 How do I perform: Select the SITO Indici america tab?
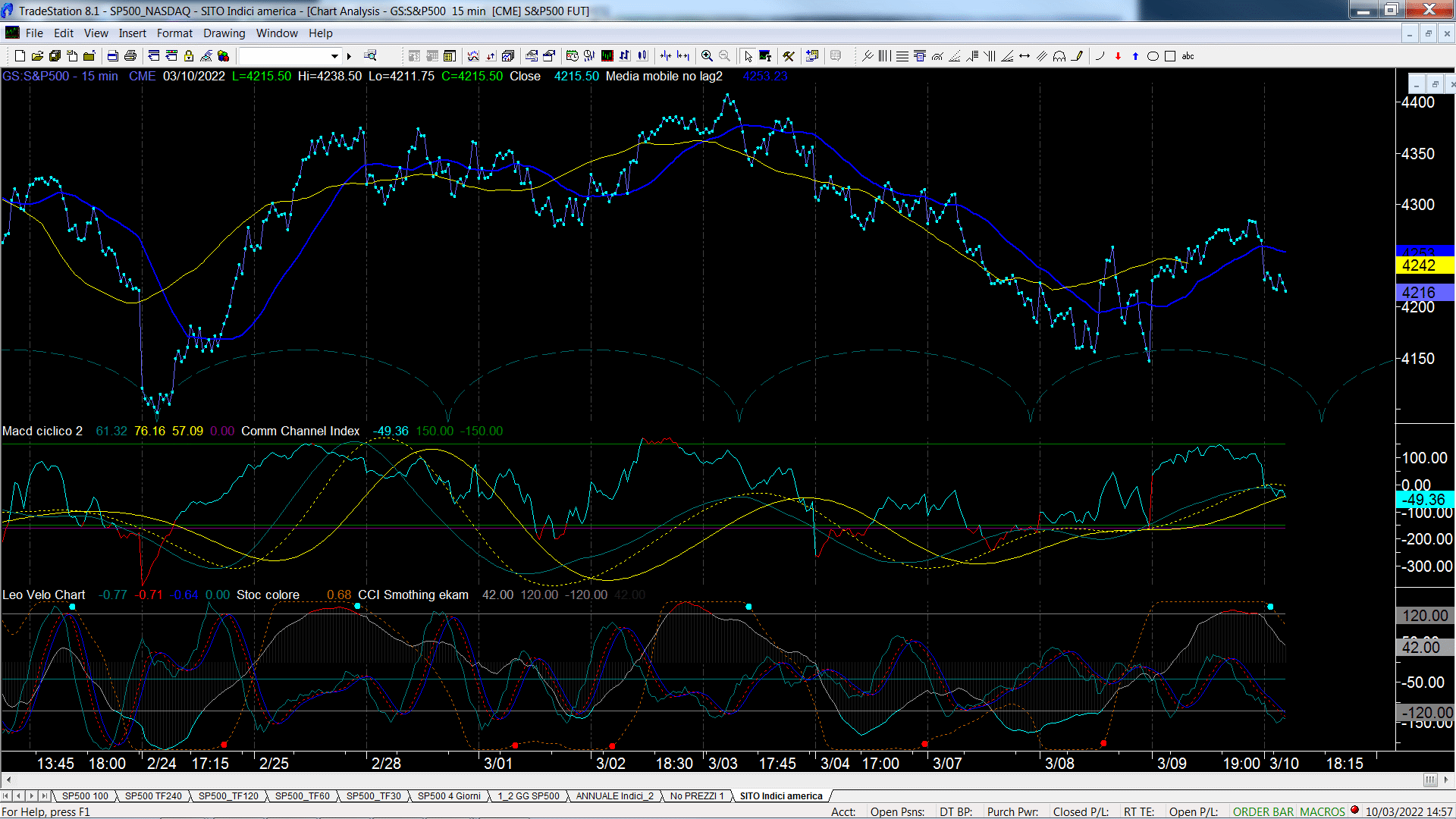[x=780, y=796]
